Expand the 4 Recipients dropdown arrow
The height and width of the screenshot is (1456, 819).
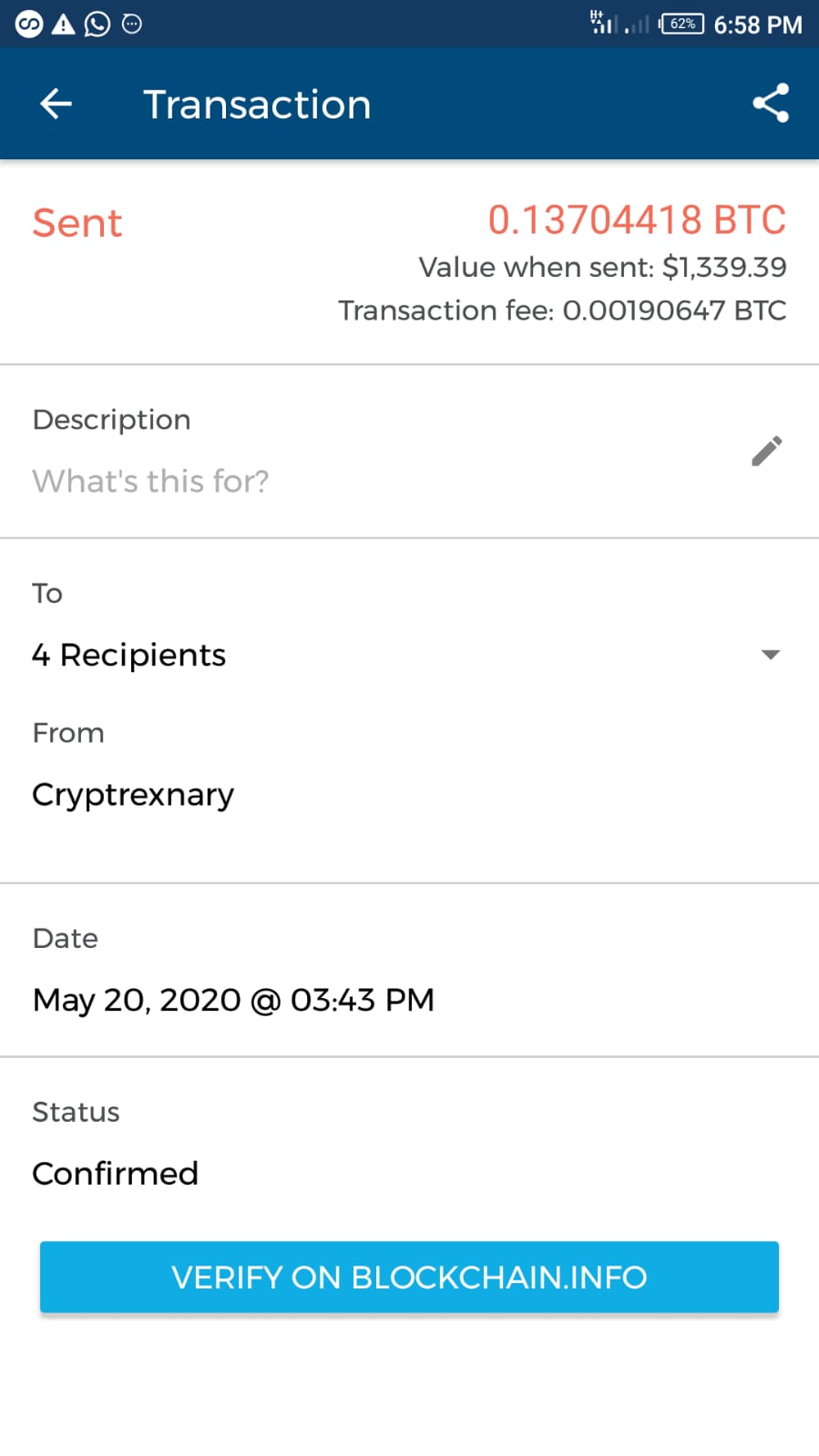[x=770, y=655]
